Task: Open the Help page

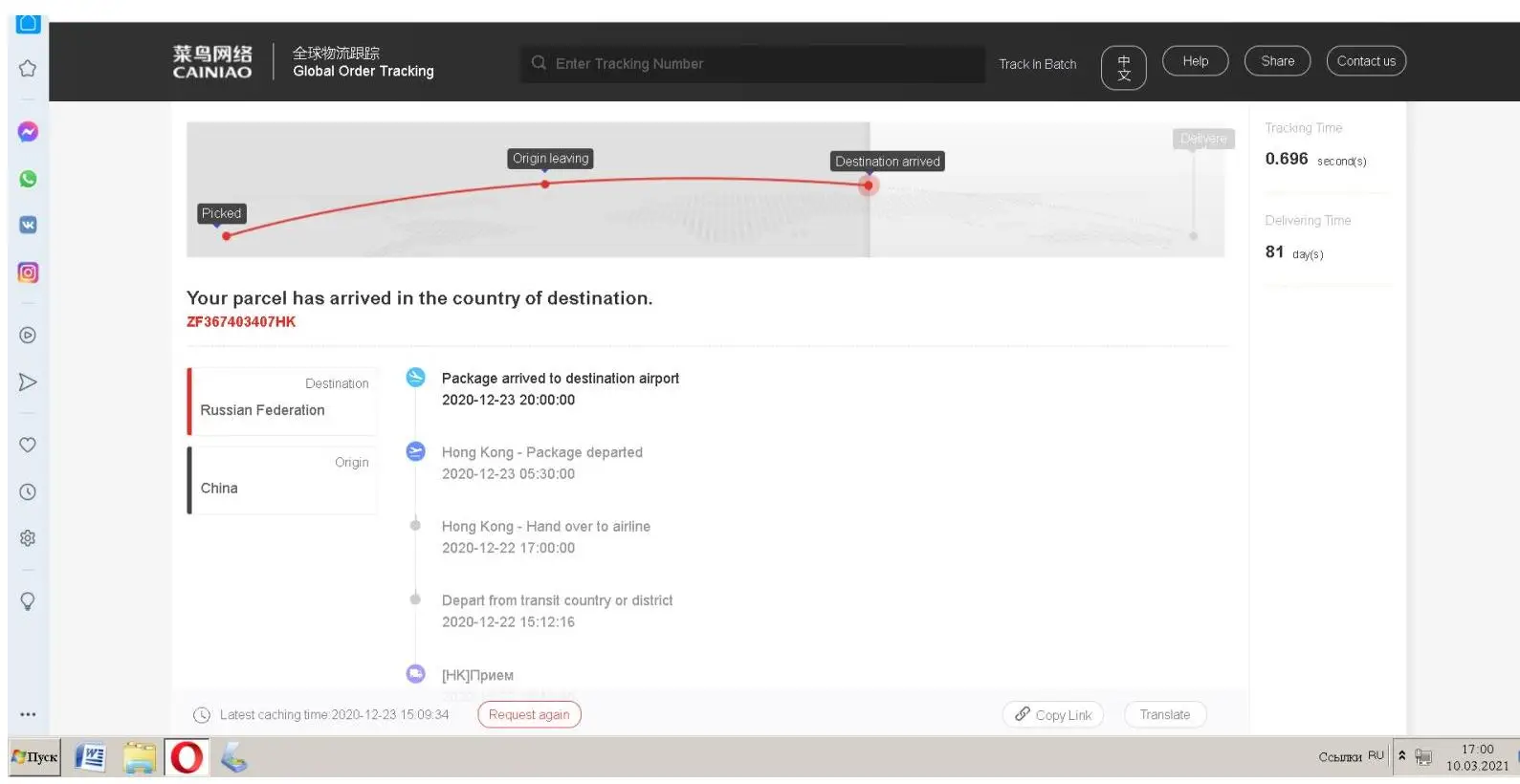Action: coord(1196,61)
